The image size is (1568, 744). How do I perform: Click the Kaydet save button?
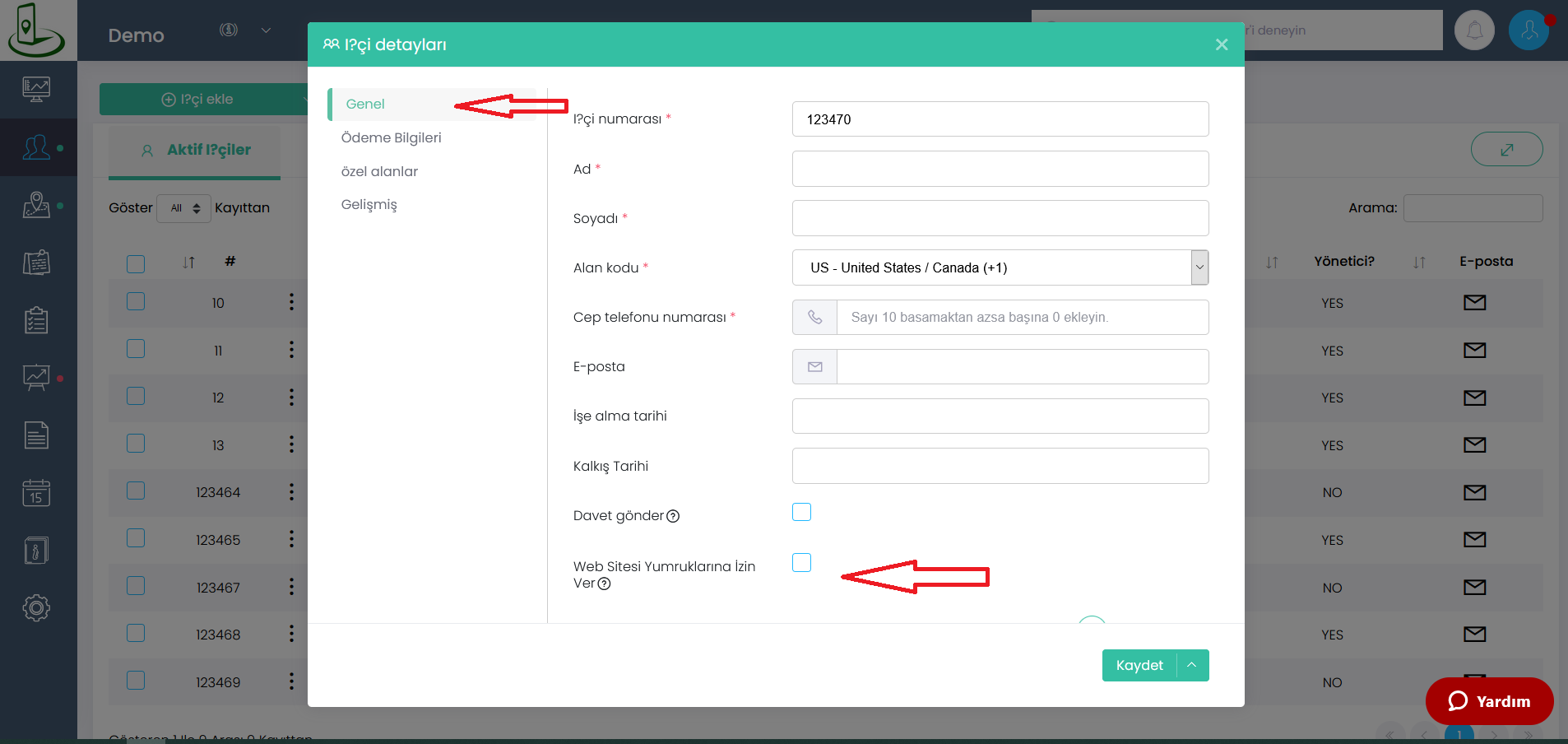click(x=1139, y=665)
